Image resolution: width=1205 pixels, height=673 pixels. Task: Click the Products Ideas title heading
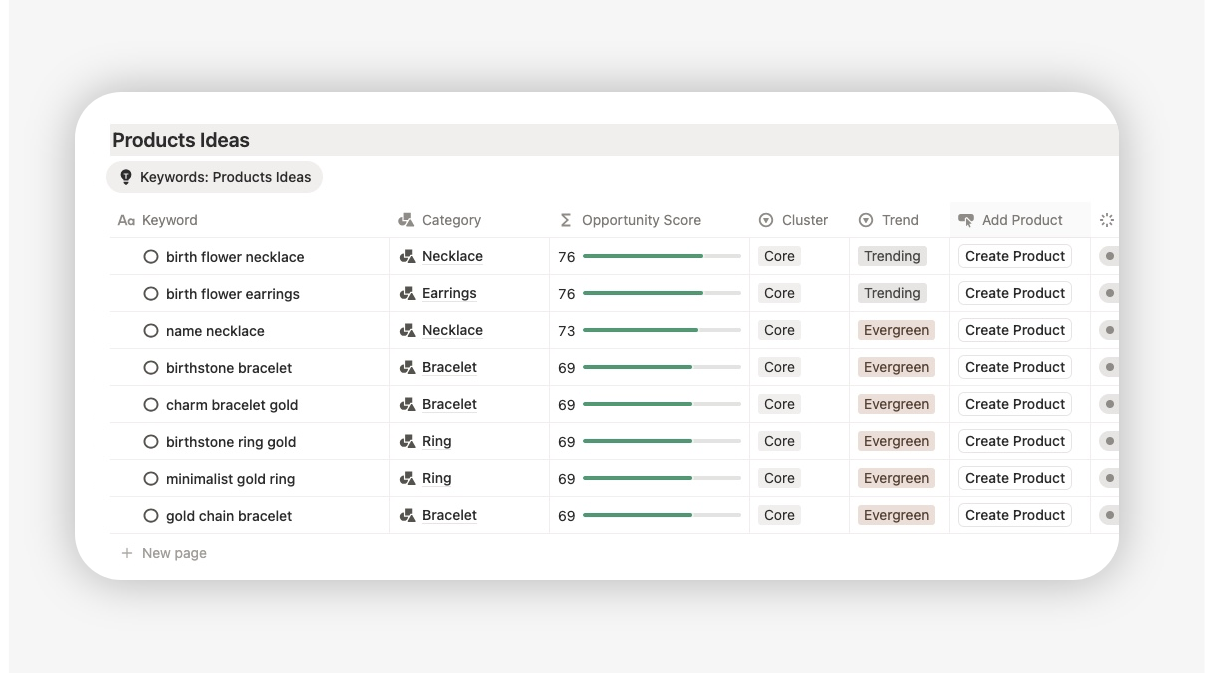tap(181, 140)
